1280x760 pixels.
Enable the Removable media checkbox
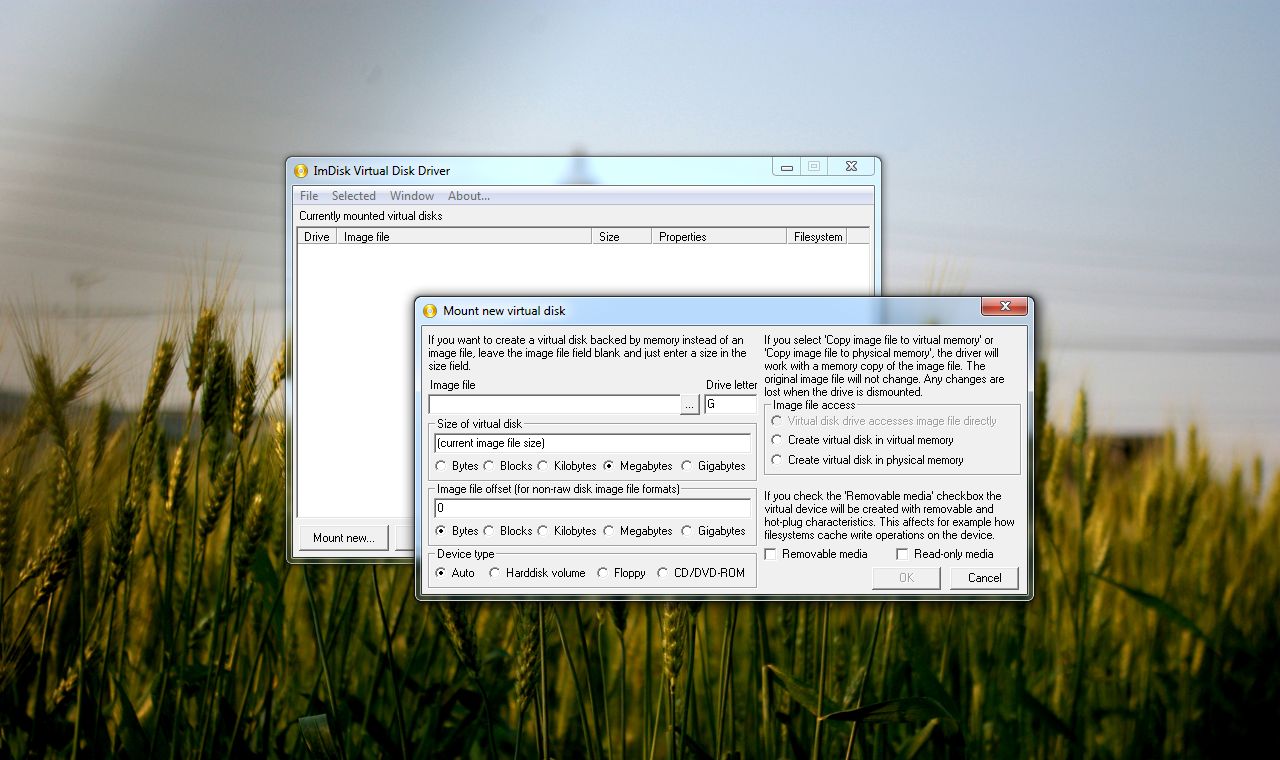click(x=816, y=554)
